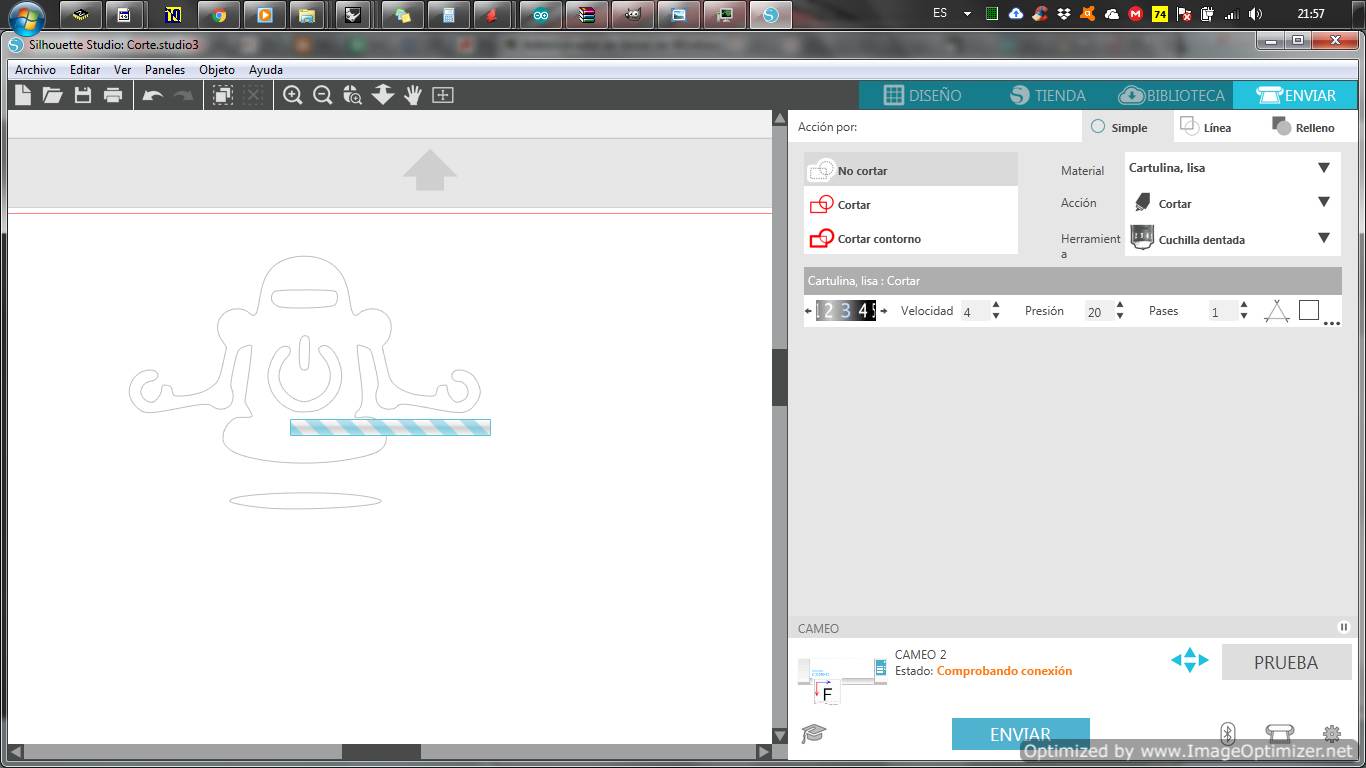The image size is (1366, 768).
Task: Open the tutorial graduation cap icon
Action: pyautogui.click(x=814, y=734)
